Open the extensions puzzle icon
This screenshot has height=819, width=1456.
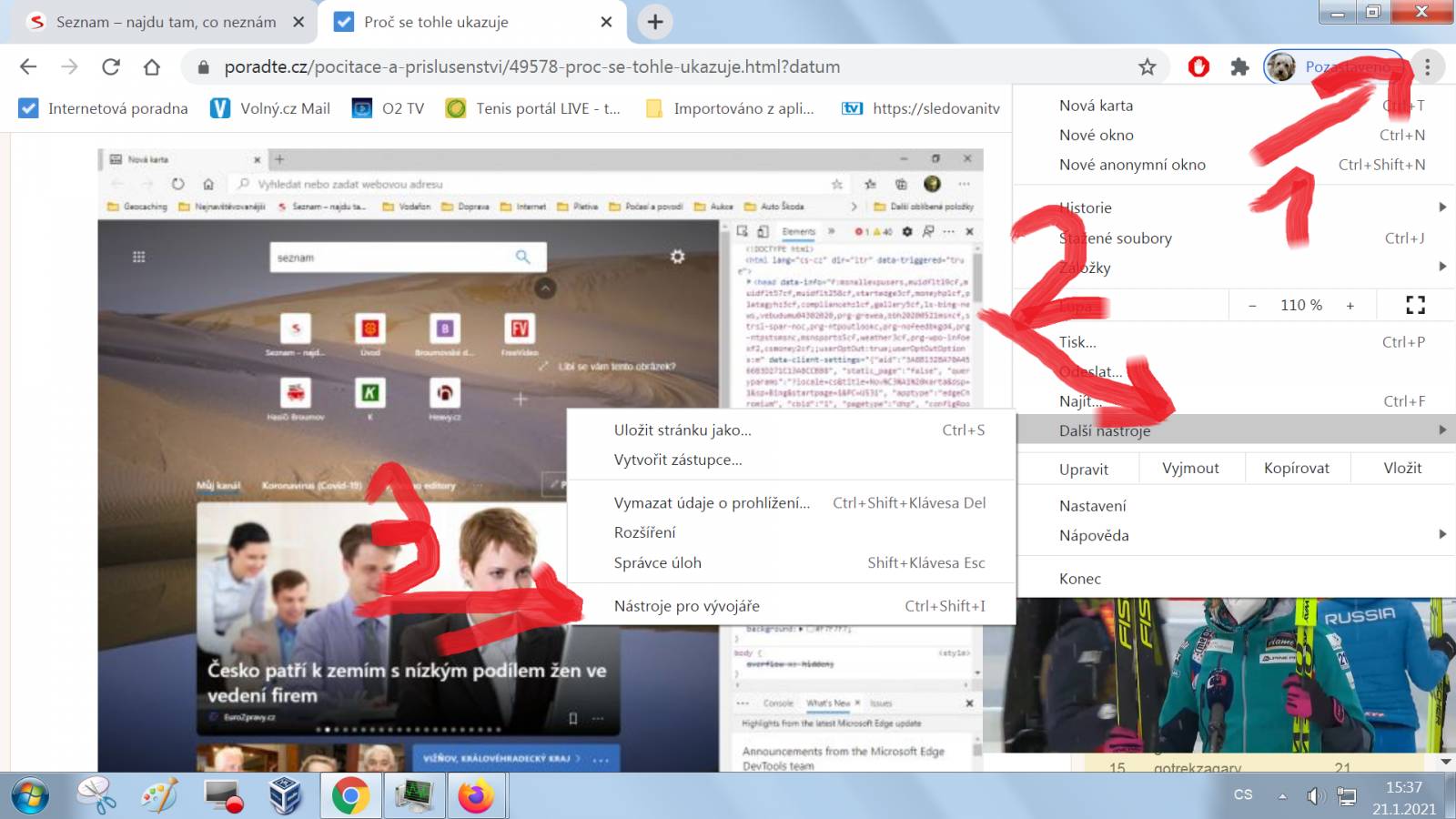tap(1239, 66)
